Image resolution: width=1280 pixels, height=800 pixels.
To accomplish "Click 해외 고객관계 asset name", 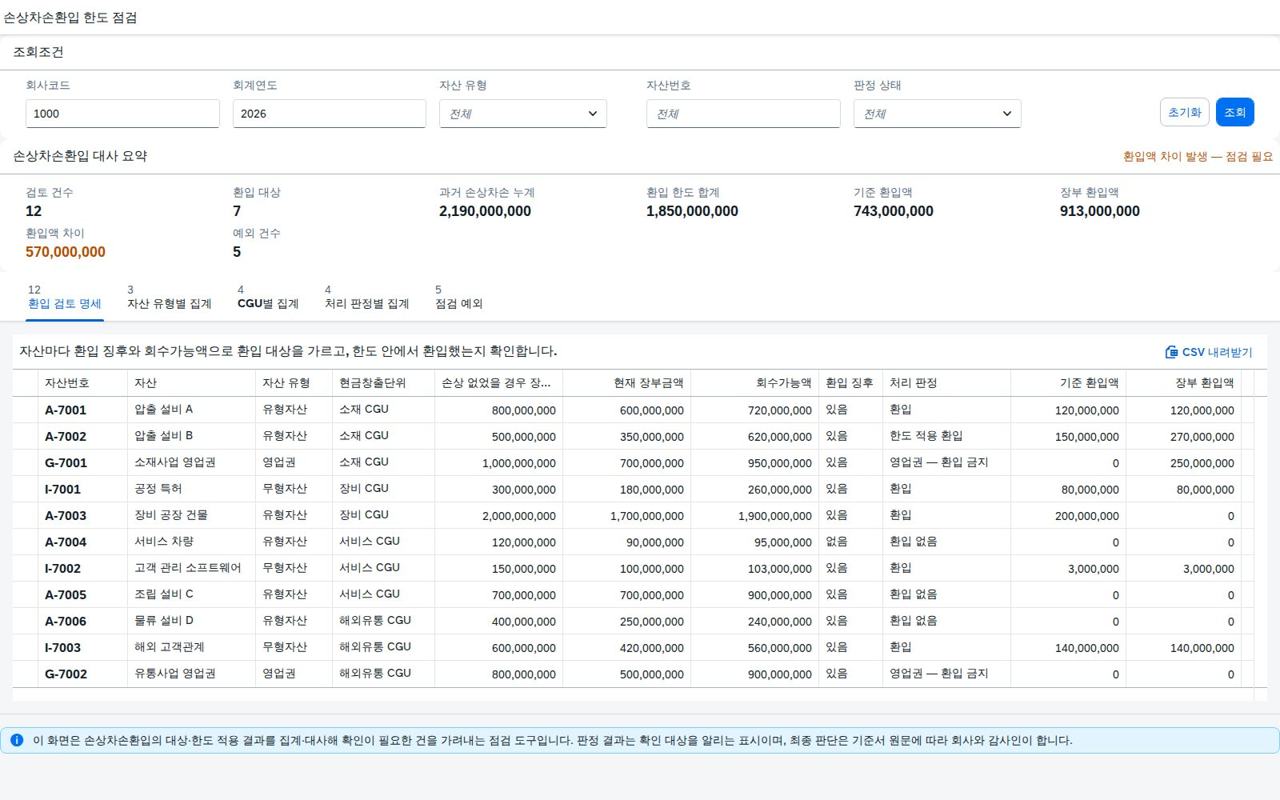I will point(169,648).
